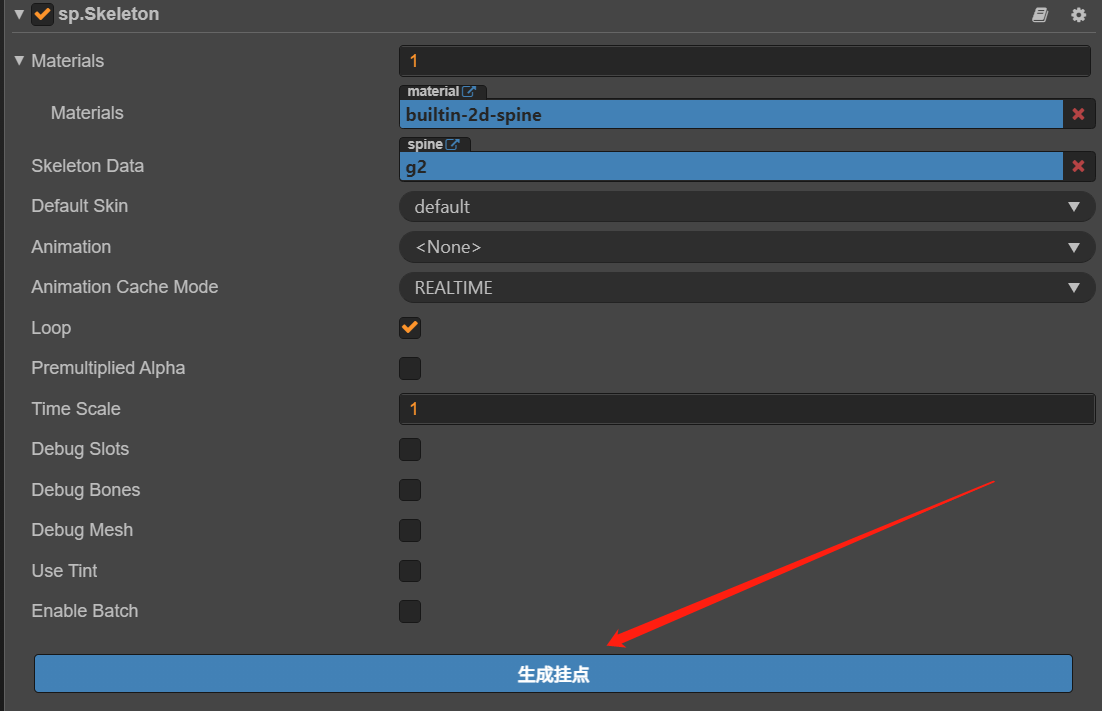Turn on Debug Bones
This screenshot has height=711, width=1102.
(x=410, y=490)
